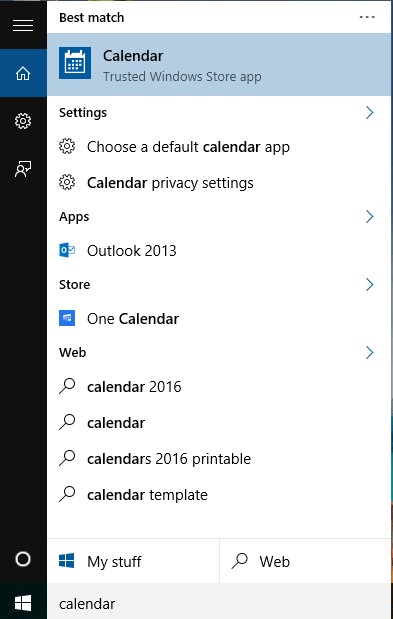Screen dimensions: 393x619
Task: Click the Outlook 2013 icon
Action: 67,251
